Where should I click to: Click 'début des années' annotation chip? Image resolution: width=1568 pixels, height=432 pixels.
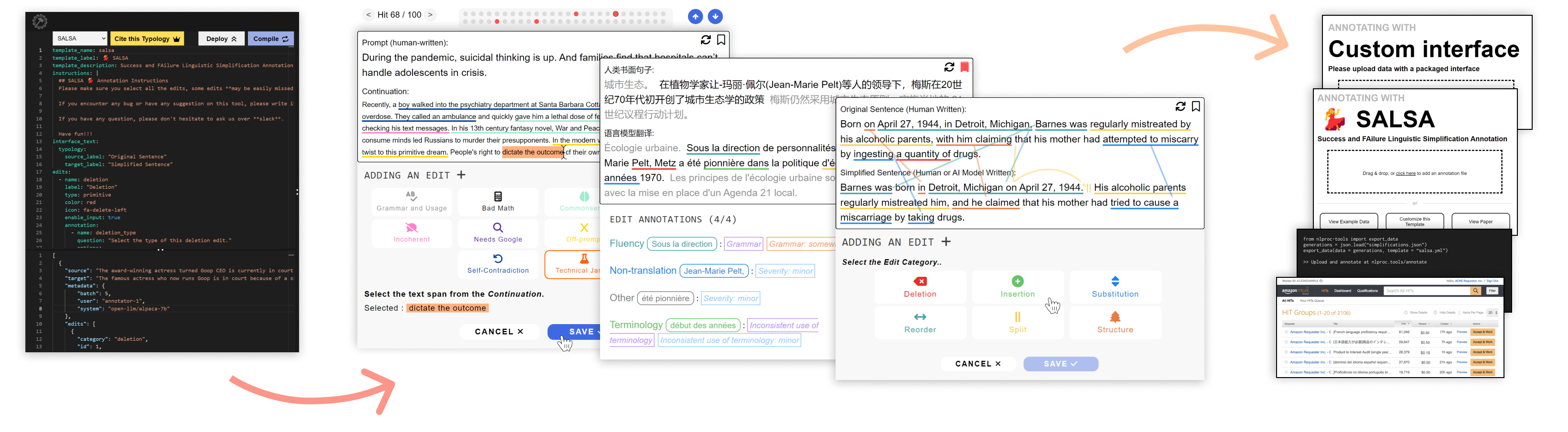click(703, 326)
